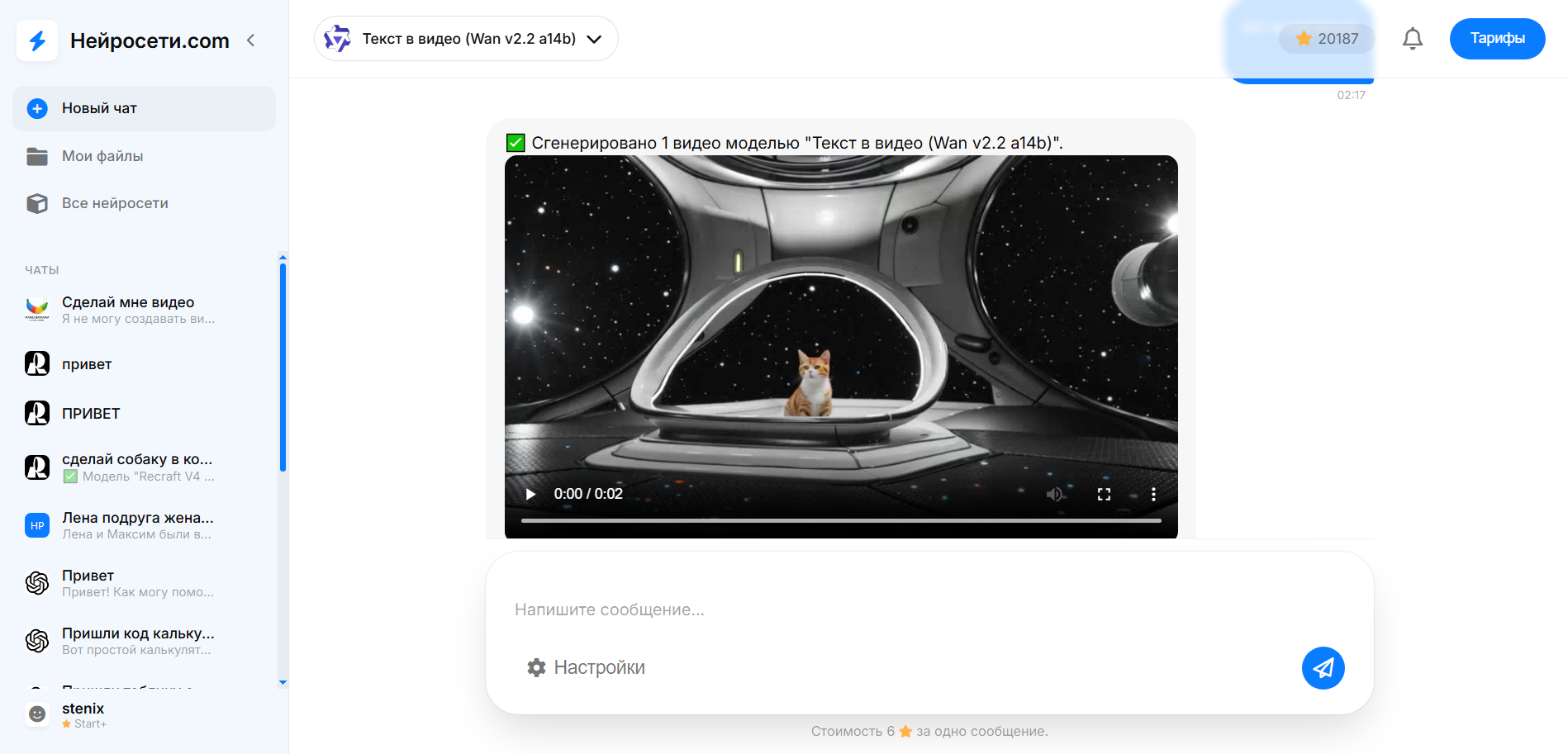This screenshot has width=1568, height=754.
Task: Click the Нейросети.com site title
Action: pos(150,40)
